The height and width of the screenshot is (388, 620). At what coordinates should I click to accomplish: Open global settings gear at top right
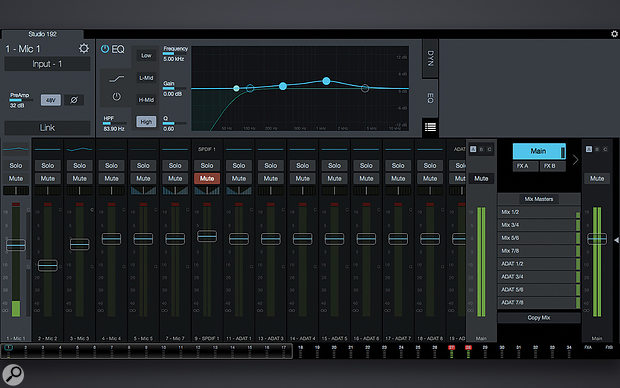614,34
